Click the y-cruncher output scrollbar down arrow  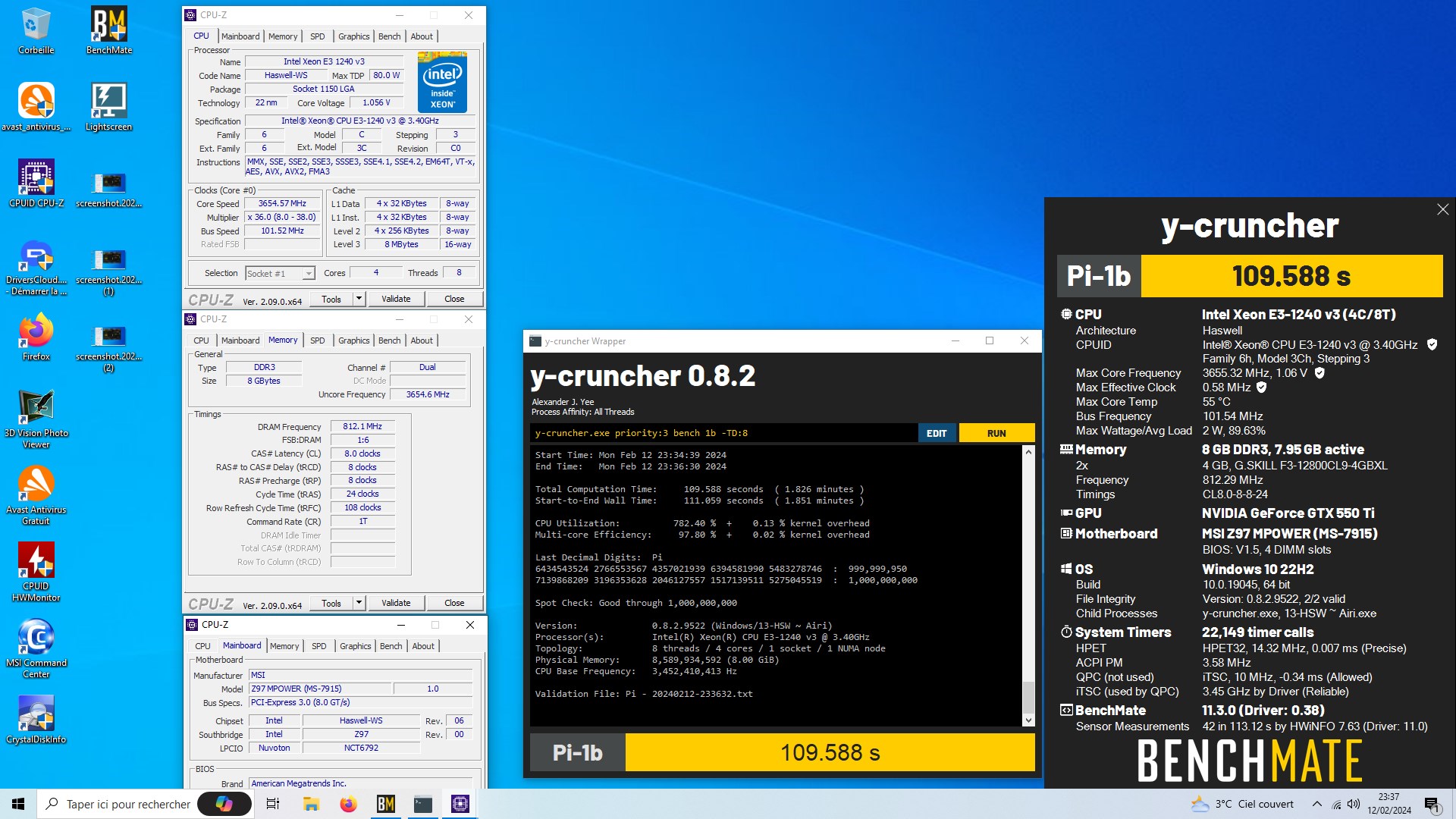click(1028, 720)
